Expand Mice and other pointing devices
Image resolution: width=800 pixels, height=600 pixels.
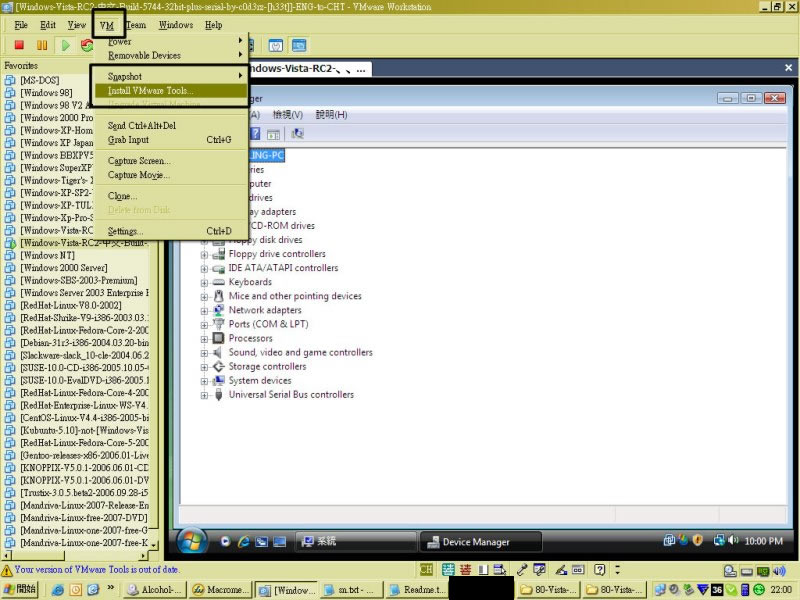tap(204, 296)
